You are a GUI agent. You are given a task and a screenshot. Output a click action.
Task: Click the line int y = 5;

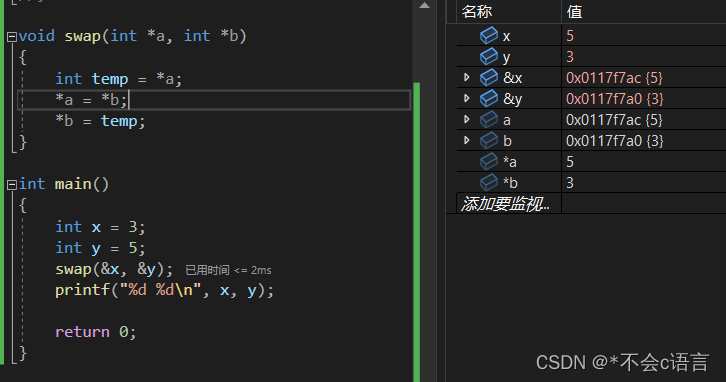pyautogui.click(x=100, y=248)
